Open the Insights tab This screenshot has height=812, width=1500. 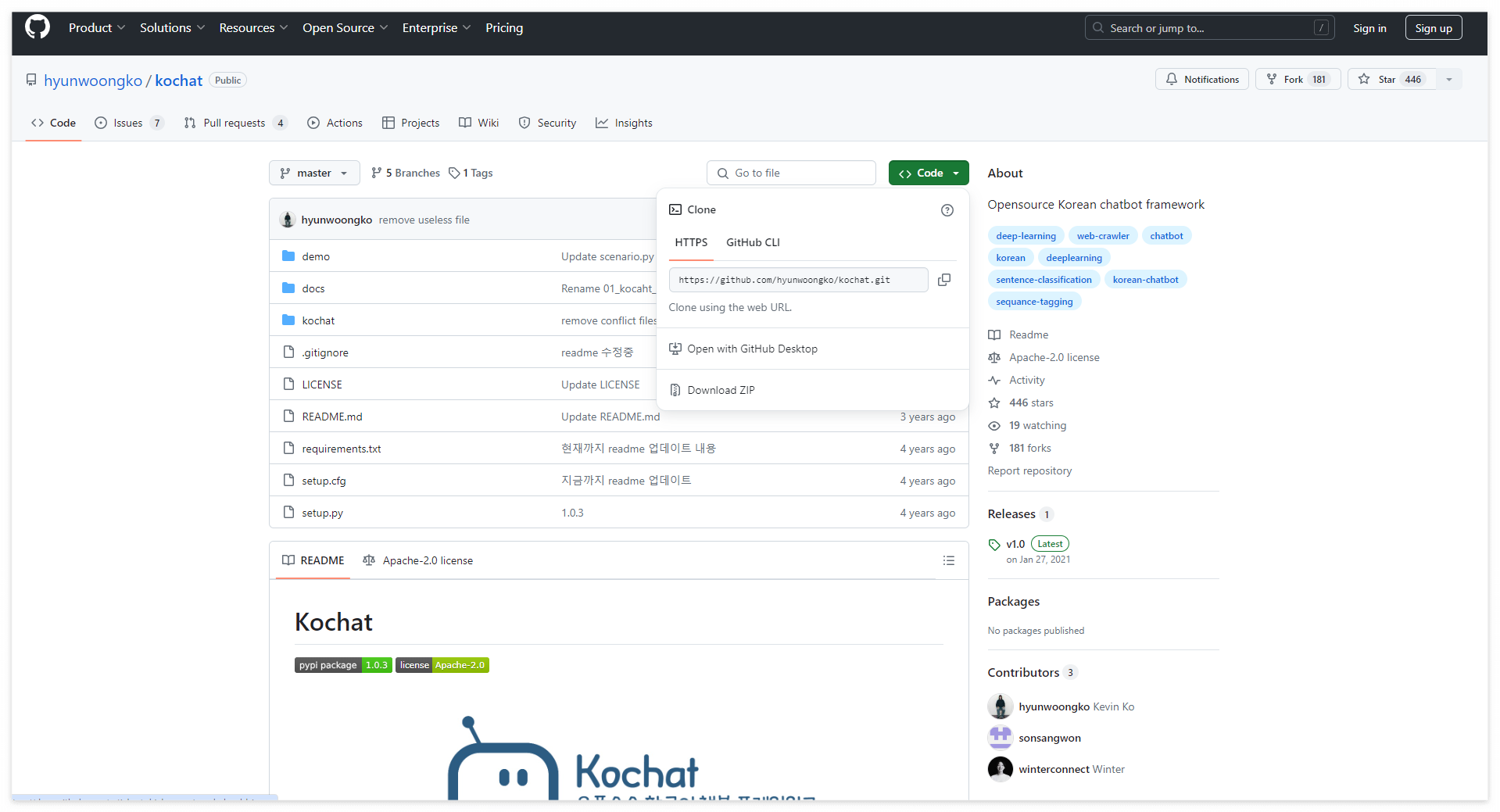(624, 123)
